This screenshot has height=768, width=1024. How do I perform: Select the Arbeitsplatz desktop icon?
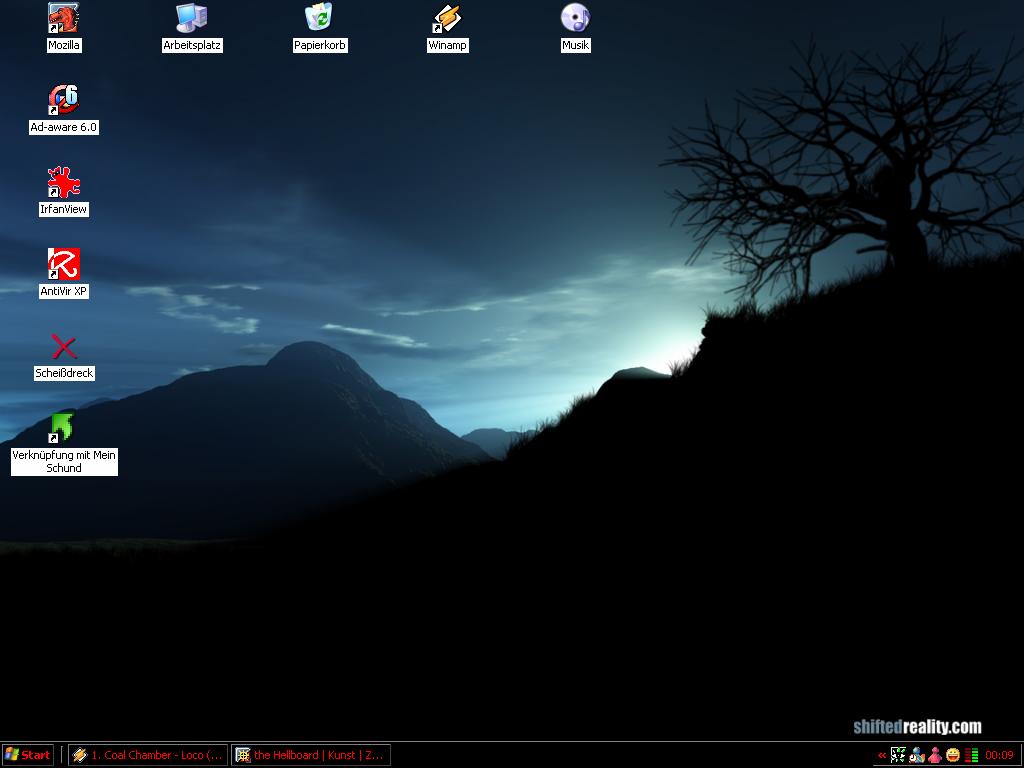(191, 19)
